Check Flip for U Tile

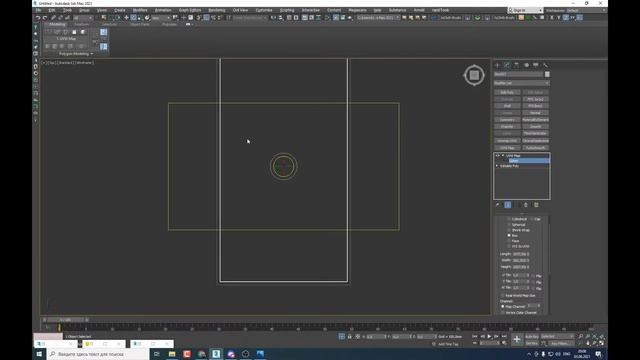coord(533,276)
